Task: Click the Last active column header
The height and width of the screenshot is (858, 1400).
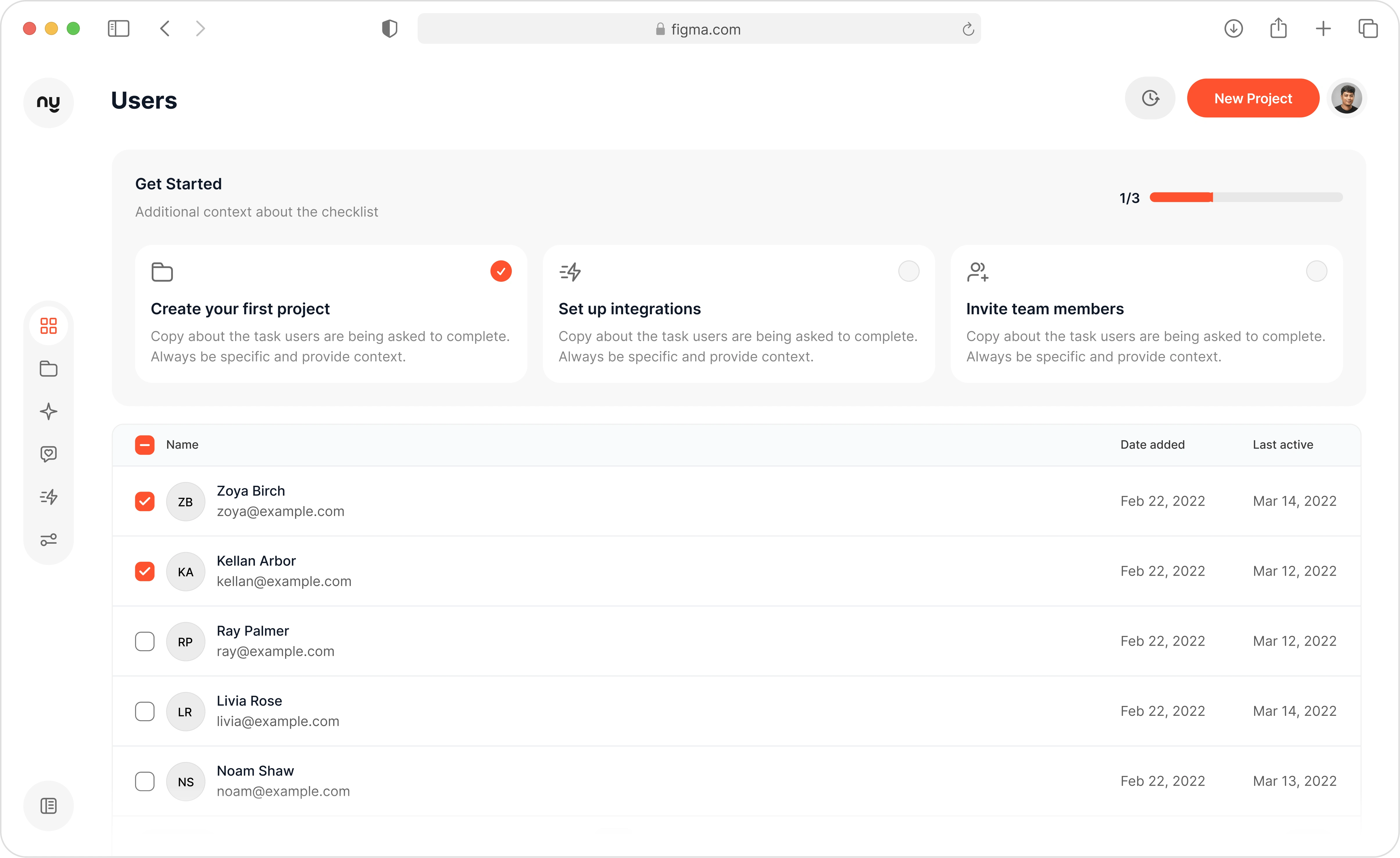Action: 1282,445
